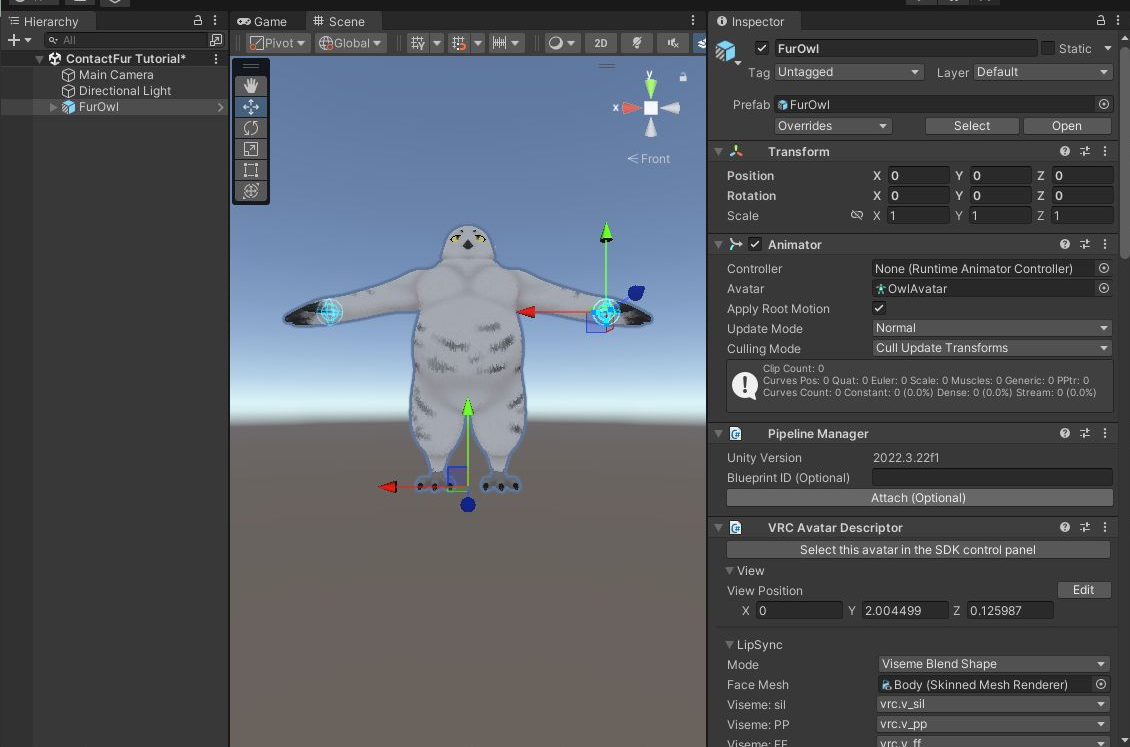Image resolution: width=1130 pixels, height=747 pixels.
Task: Toggle 2D view mode in Scene
Action: (600, 43)
